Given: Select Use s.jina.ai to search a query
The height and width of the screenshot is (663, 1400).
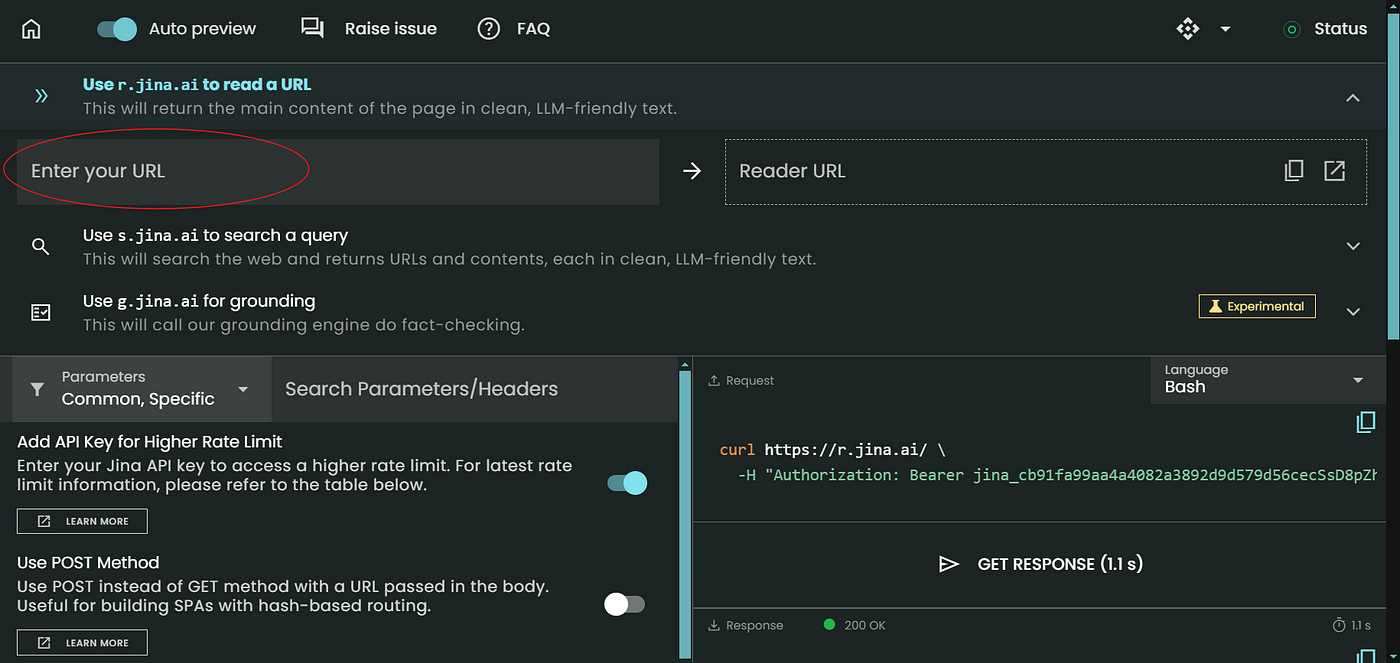Looking at the screenshot, I should pos(215,236).
